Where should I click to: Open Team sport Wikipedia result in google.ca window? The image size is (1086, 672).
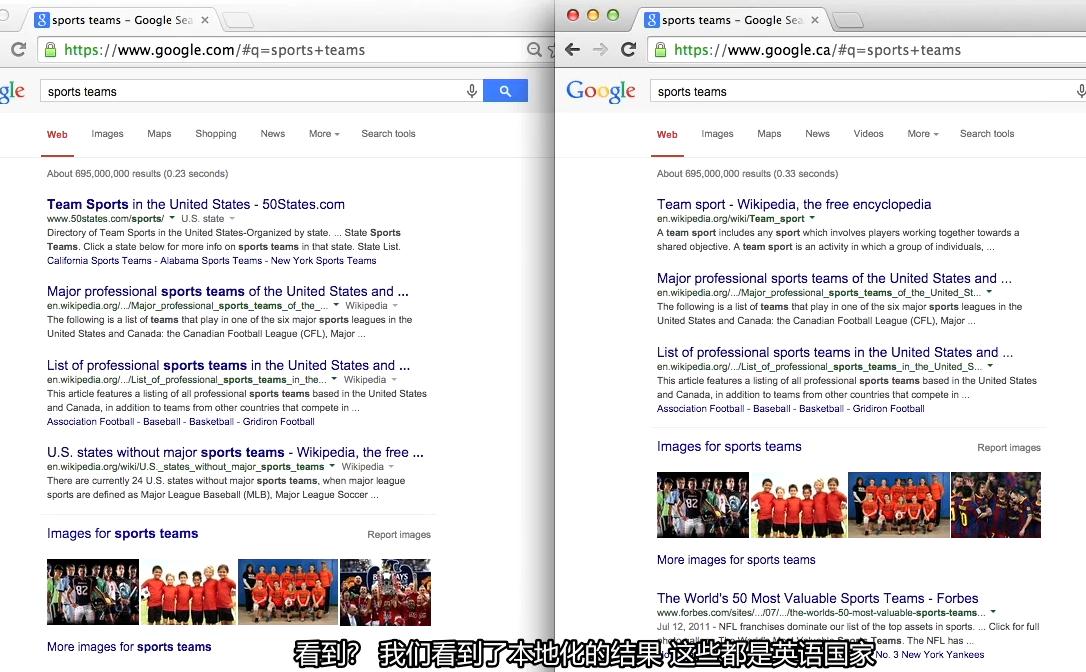(x=794, y=204)
